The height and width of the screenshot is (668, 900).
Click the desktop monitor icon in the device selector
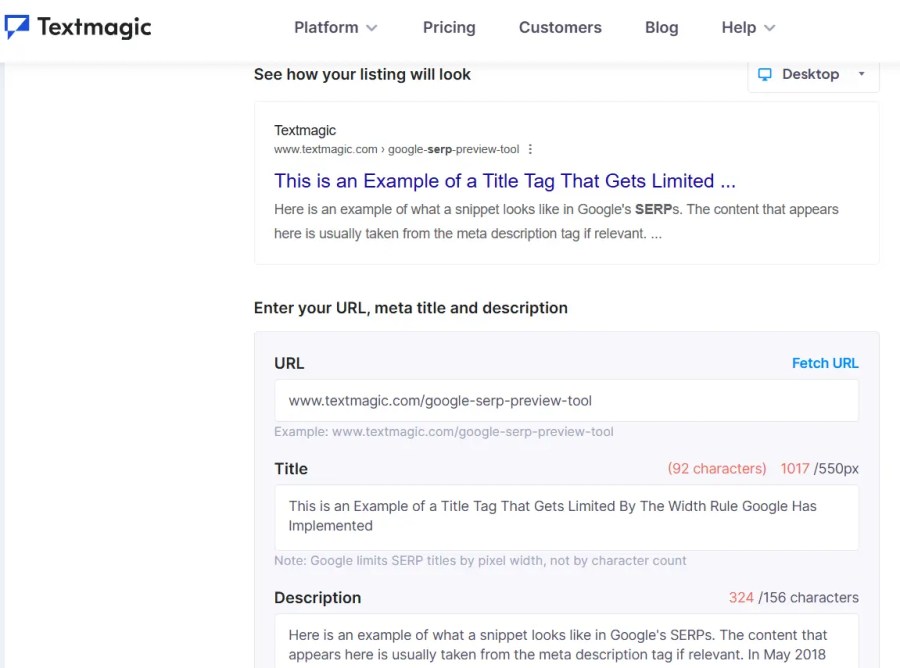point(764,74)
